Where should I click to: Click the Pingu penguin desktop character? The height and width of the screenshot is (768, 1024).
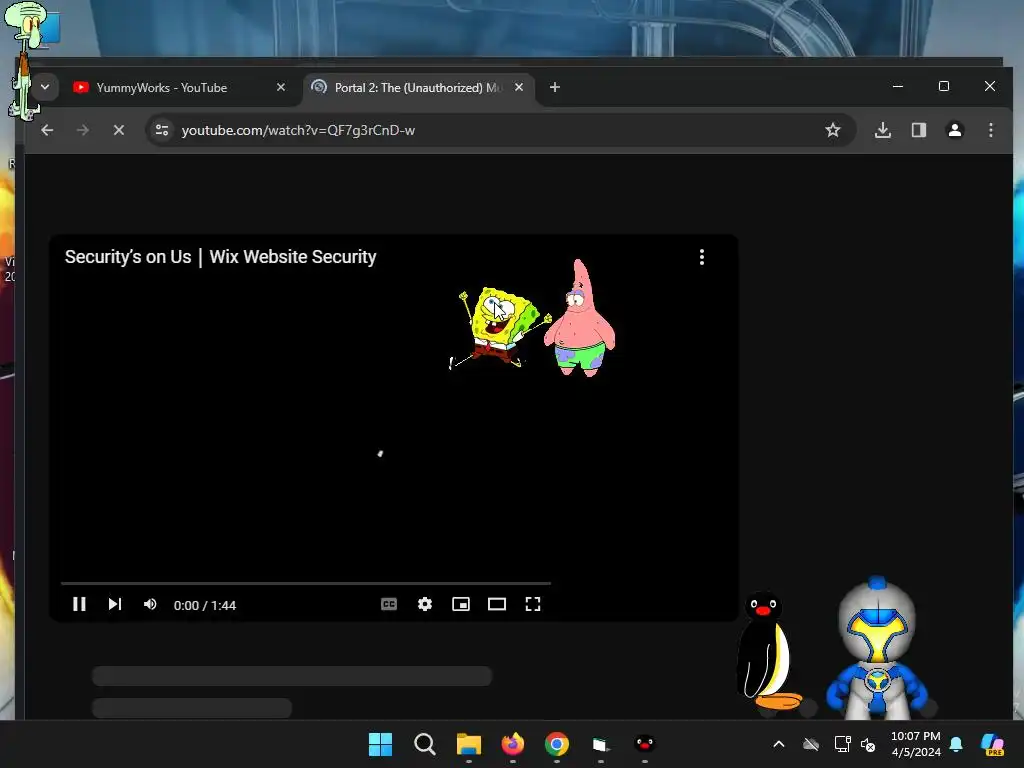click(769, 650)
